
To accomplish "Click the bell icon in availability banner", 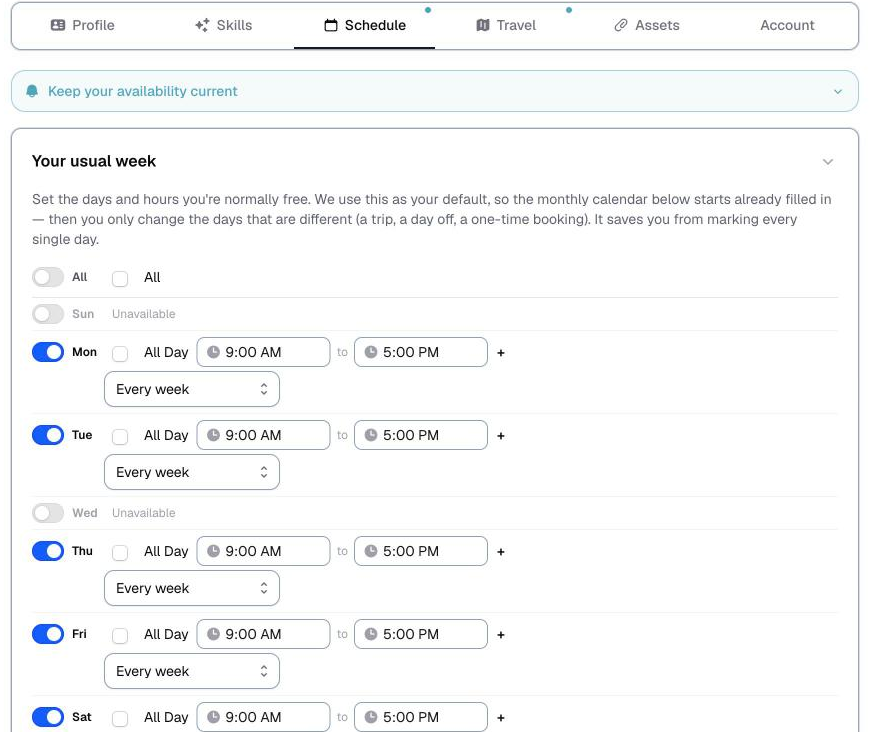I will point(32,91).
